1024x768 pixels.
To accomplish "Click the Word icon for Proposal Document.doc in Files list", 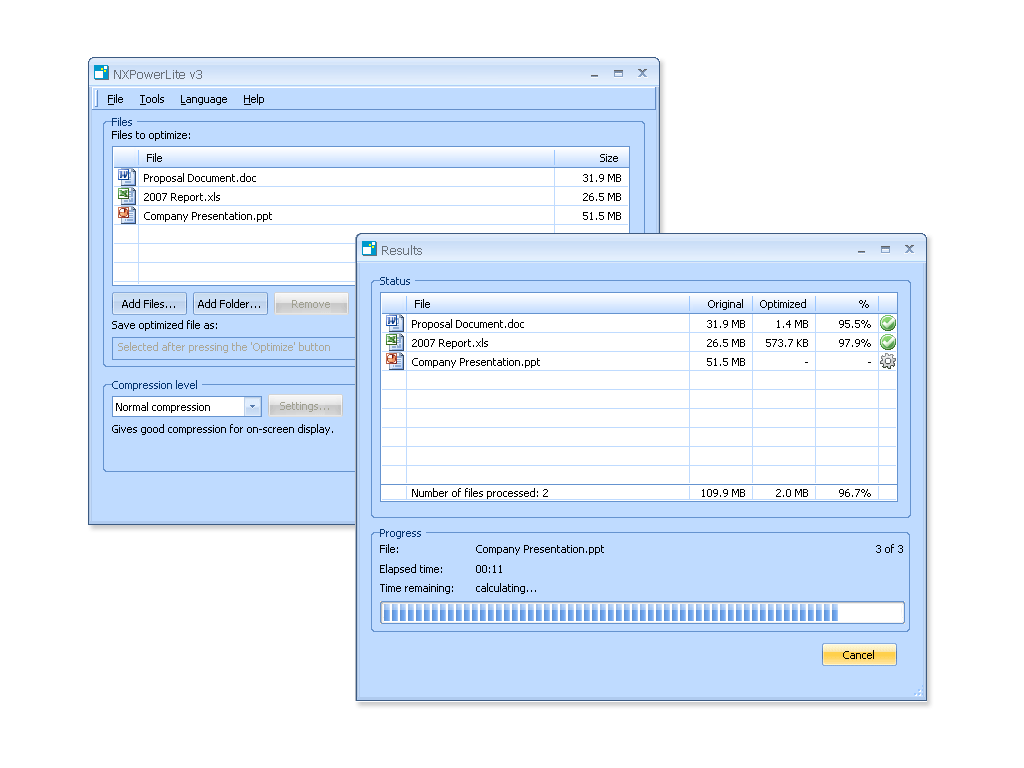I will (x=126, y=177).
